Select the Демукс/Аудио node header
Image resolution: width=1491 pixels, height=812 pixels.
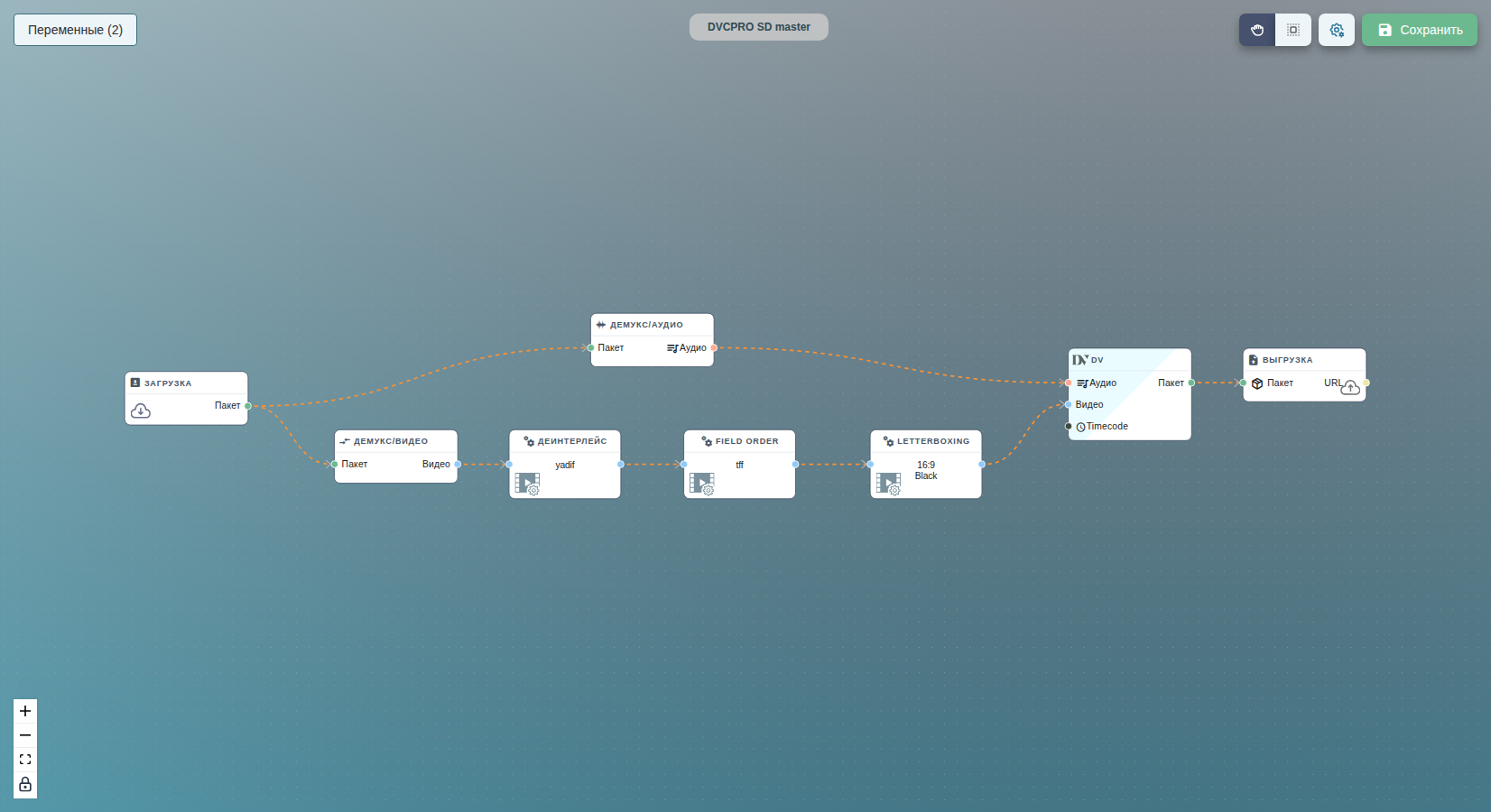tap(652, 325)
